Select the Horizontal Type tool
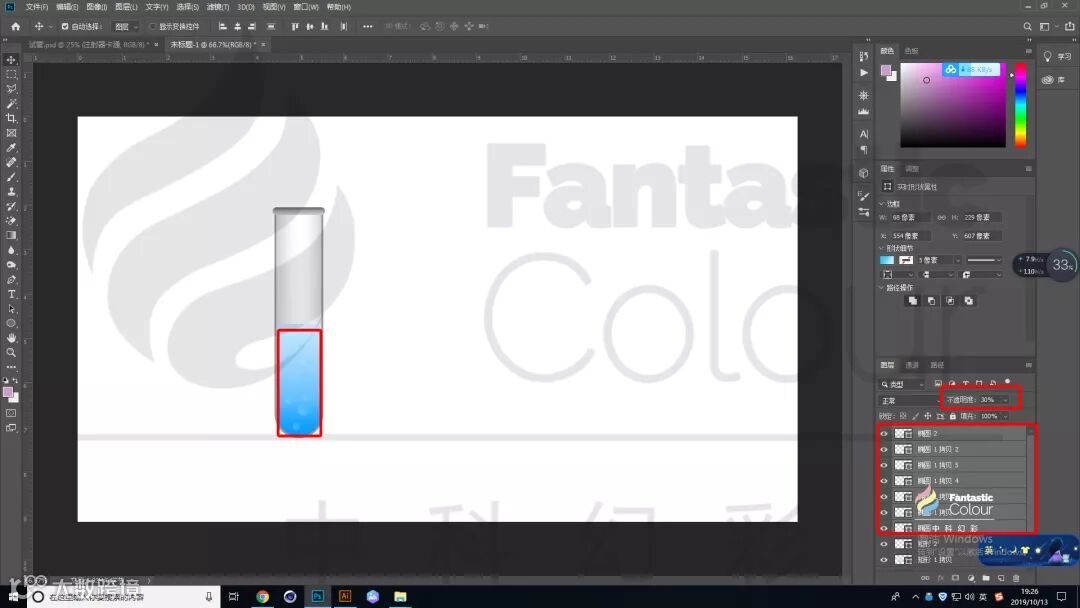Screen dimensions: 1080x608 [x=11, y=294]
